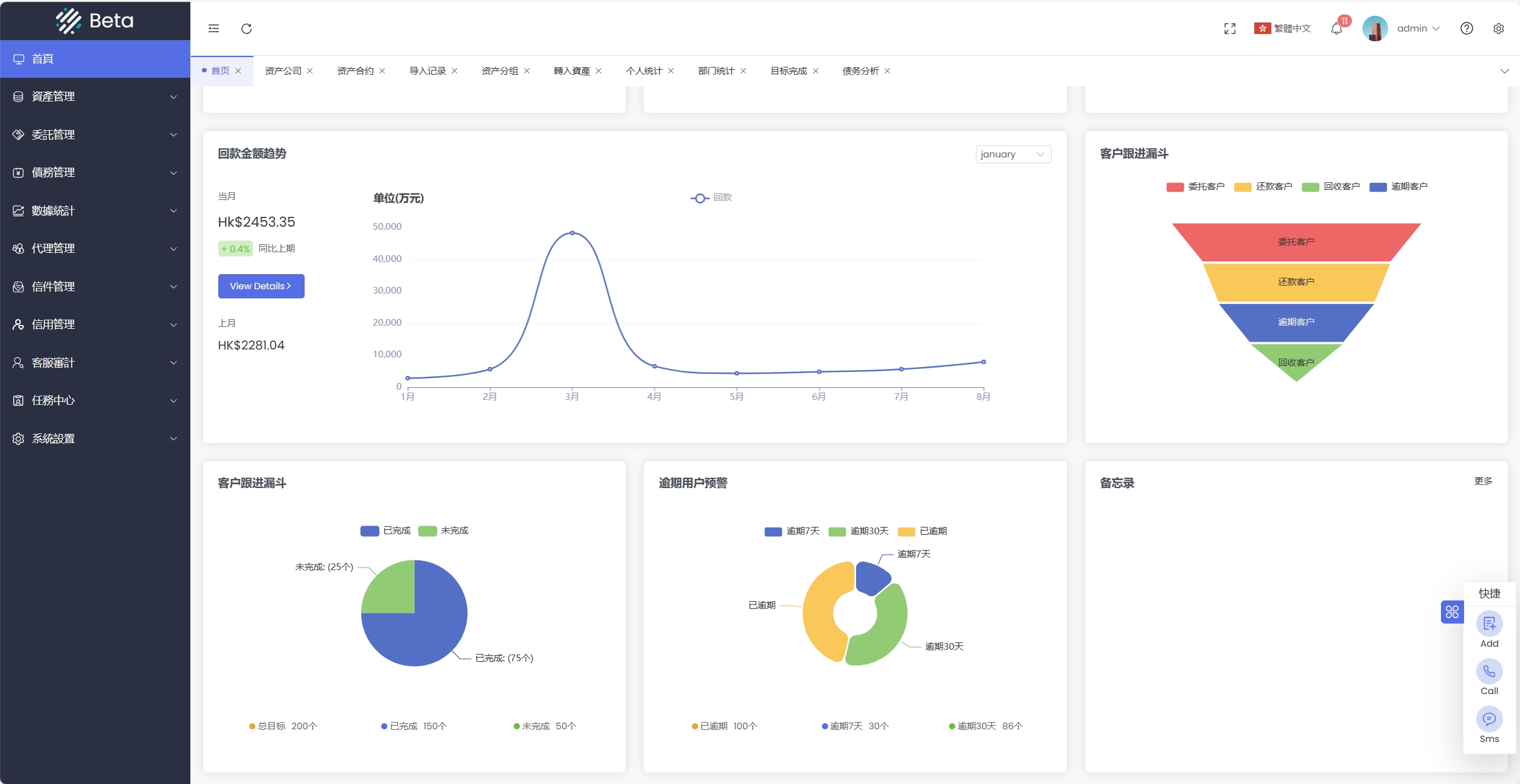1520x784 pixels.
Task: Switch to the 部门统计 tab
Action: [x=716, y=71]
